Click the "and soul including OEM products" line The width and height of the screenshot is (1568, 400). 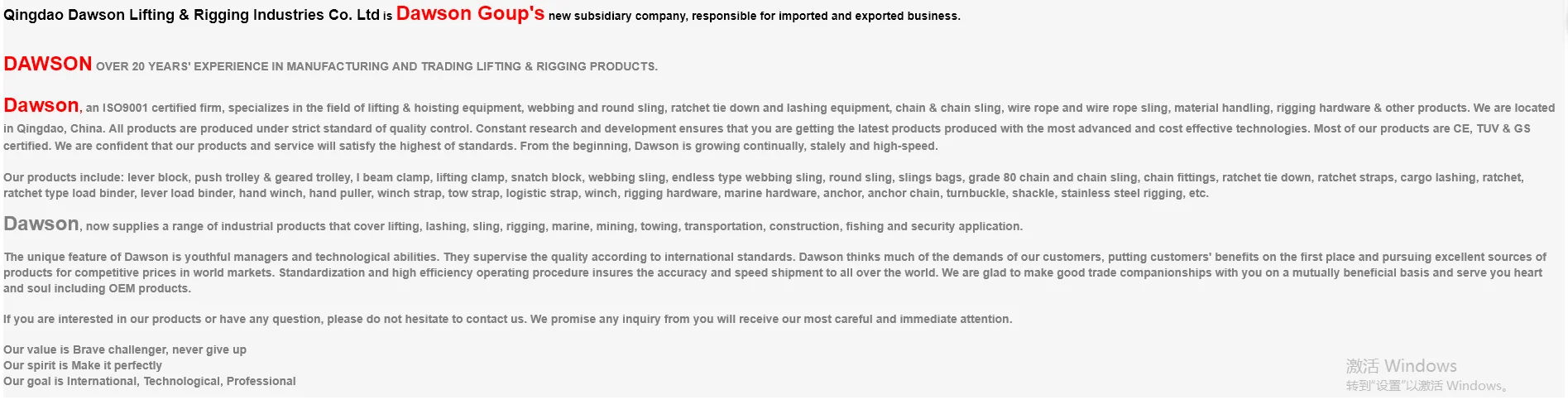pos(97,289)
